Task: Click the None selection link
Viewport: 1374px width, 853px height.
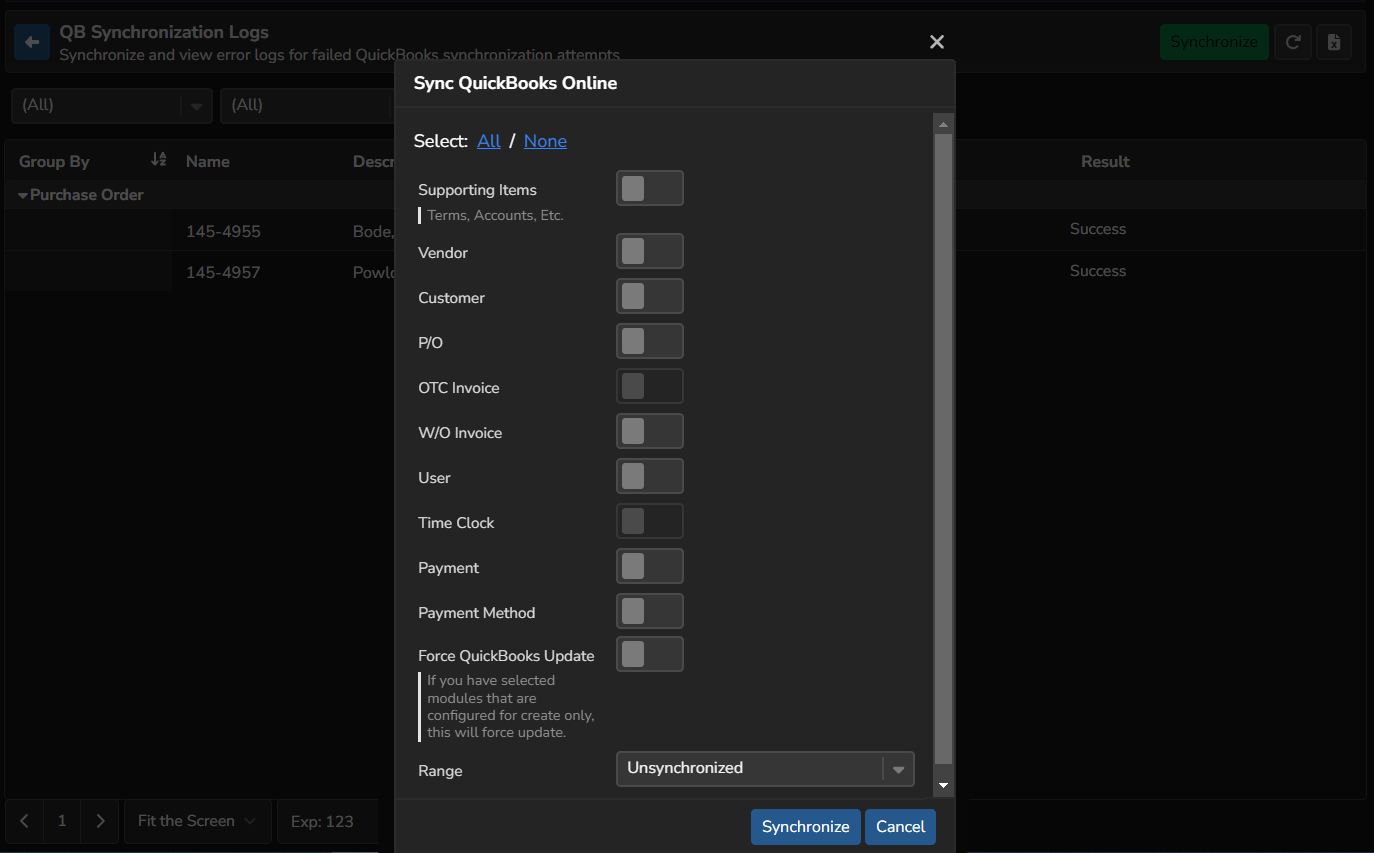Action: pyautogui.click(x=545, y=141)
